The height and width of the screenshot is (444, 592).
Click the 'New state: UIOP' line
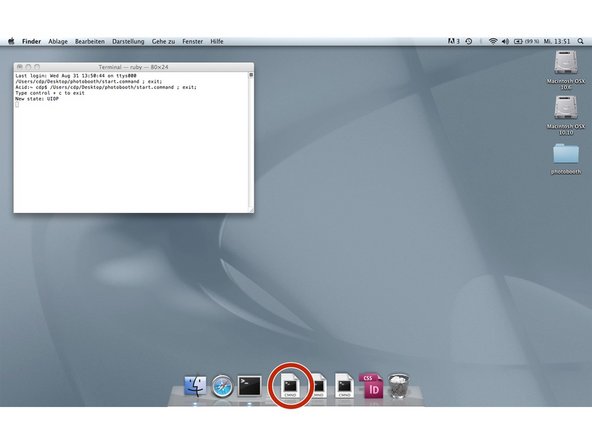pyautogui.click(x=37, y=99)
